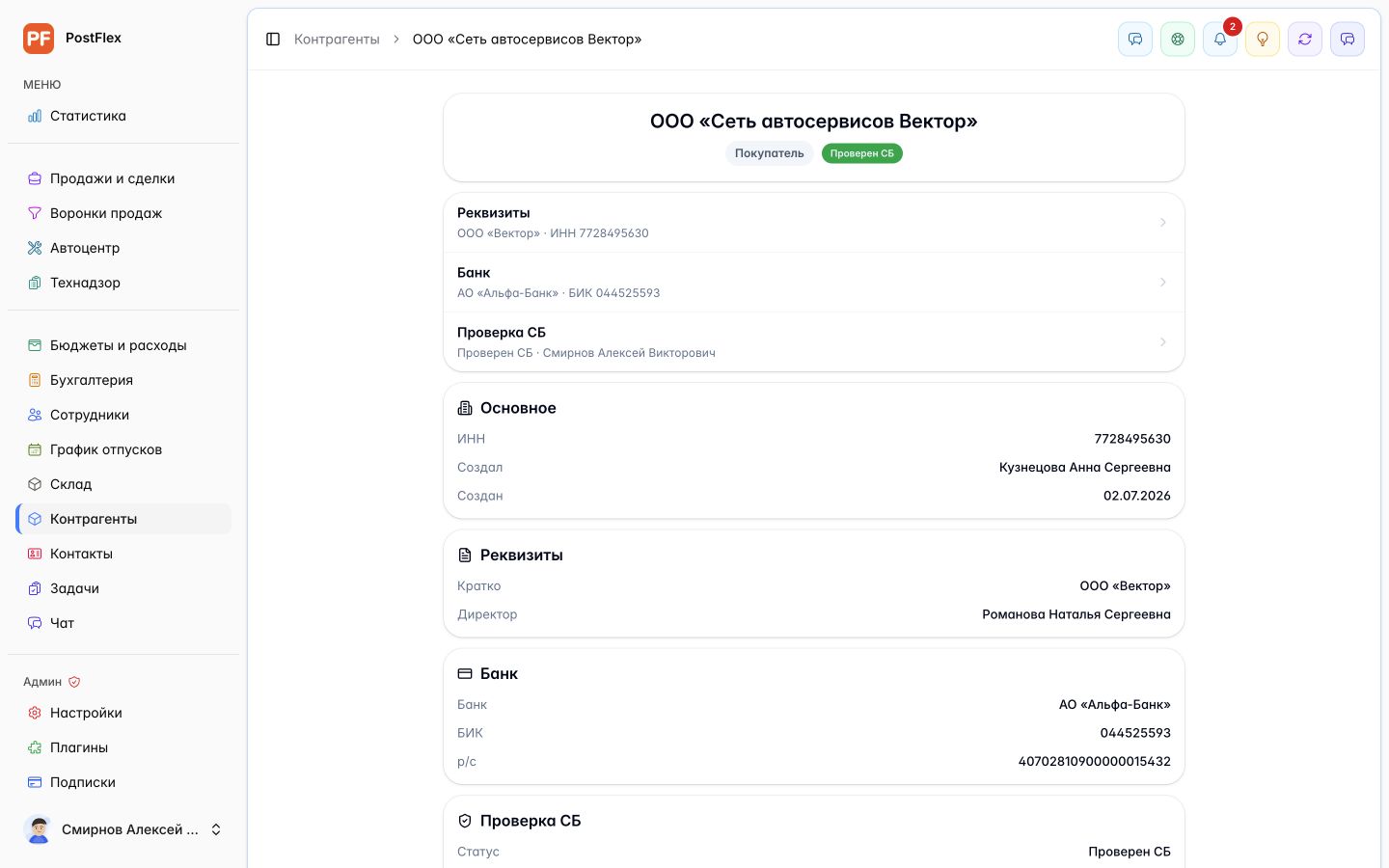Open Воронки продаж menu item
Image resolution: width=1389 pixels, height=868 pixels.
[123, 213]
